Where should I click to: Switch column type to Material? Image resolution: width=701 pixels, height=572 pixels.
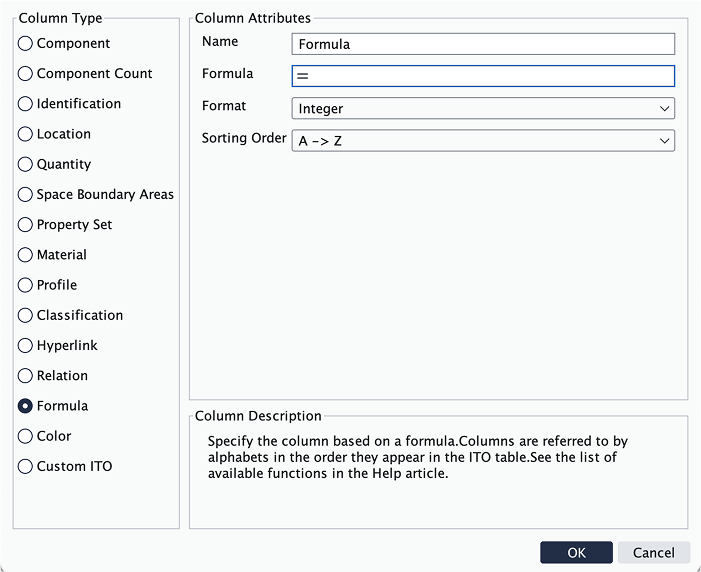tap(26, 255)
